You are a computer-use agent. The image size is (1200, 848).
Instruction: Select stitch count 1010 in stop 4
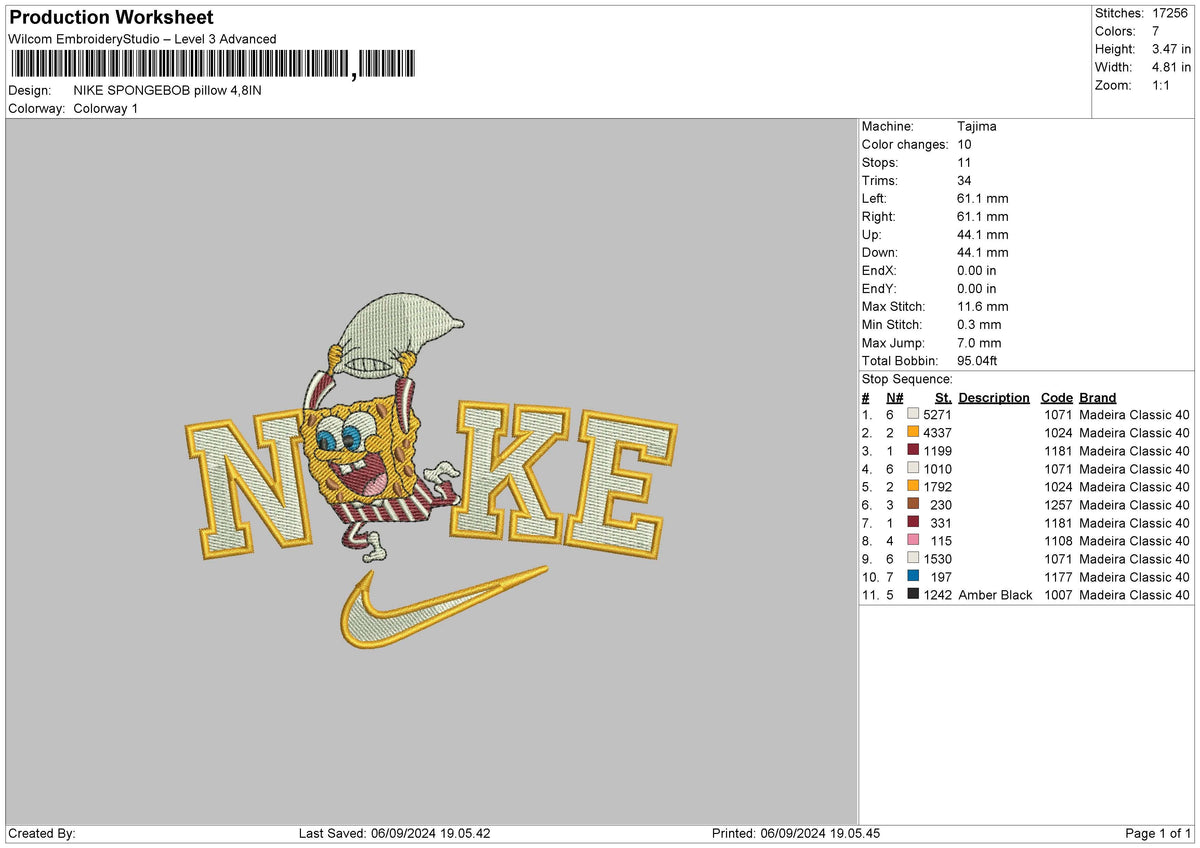click(x=938, y=469)
